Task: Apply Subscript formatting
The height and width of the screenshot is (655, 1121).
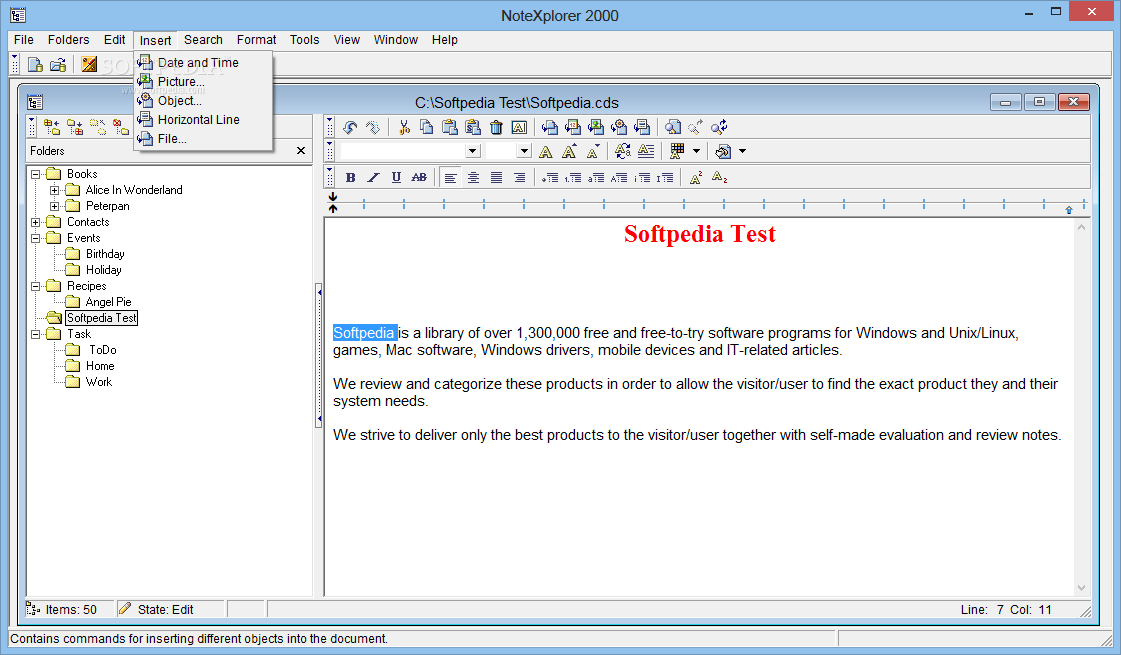Action: (x=719, y=177)
